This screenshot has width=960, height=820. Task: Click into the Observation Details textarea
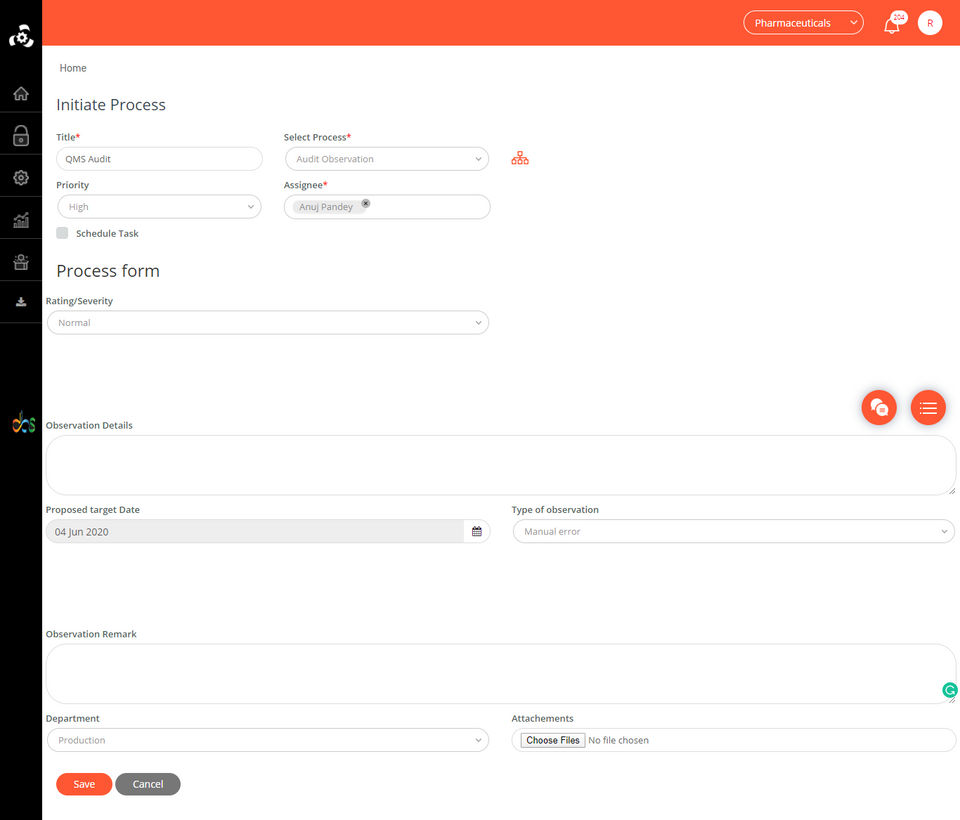click(x=500, y=465)
